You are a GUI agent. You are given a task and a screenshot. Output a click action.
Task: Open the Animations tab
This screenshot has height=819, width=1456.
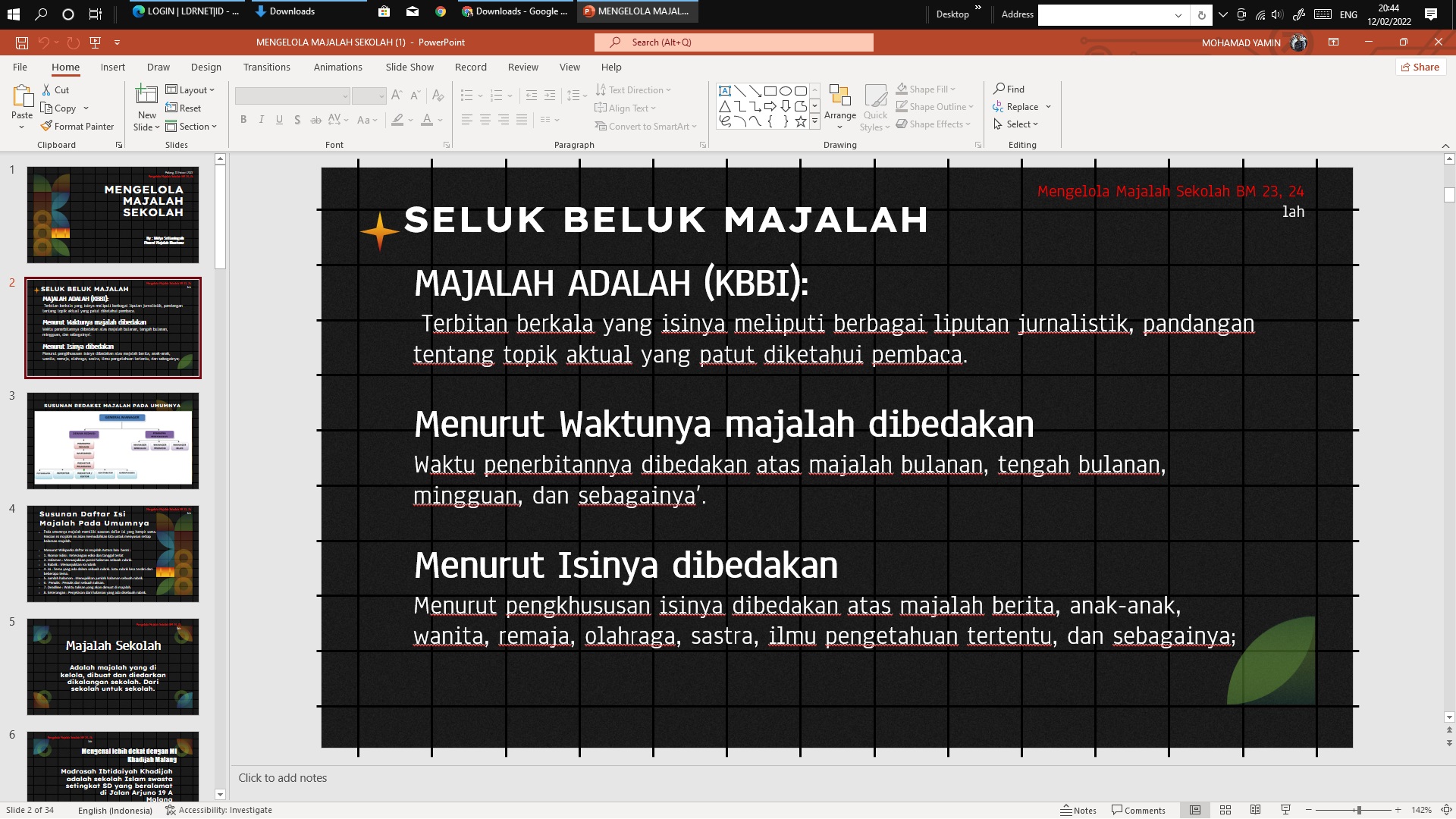338,67
